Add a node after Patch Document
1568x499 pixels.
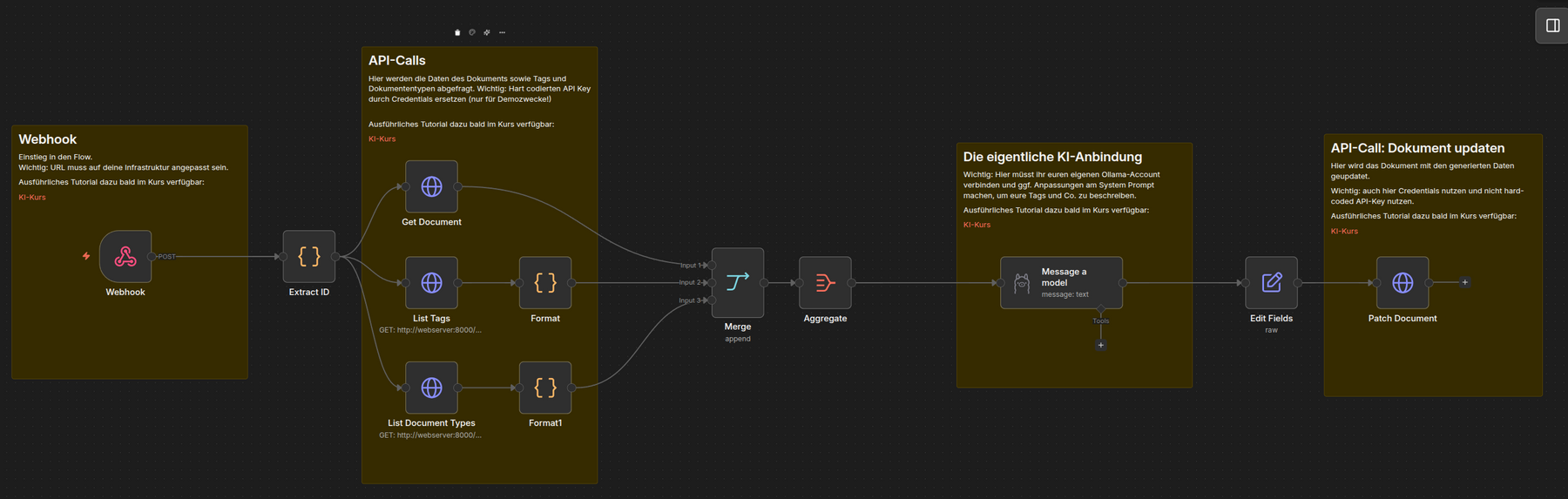[x=1464, y=282]
